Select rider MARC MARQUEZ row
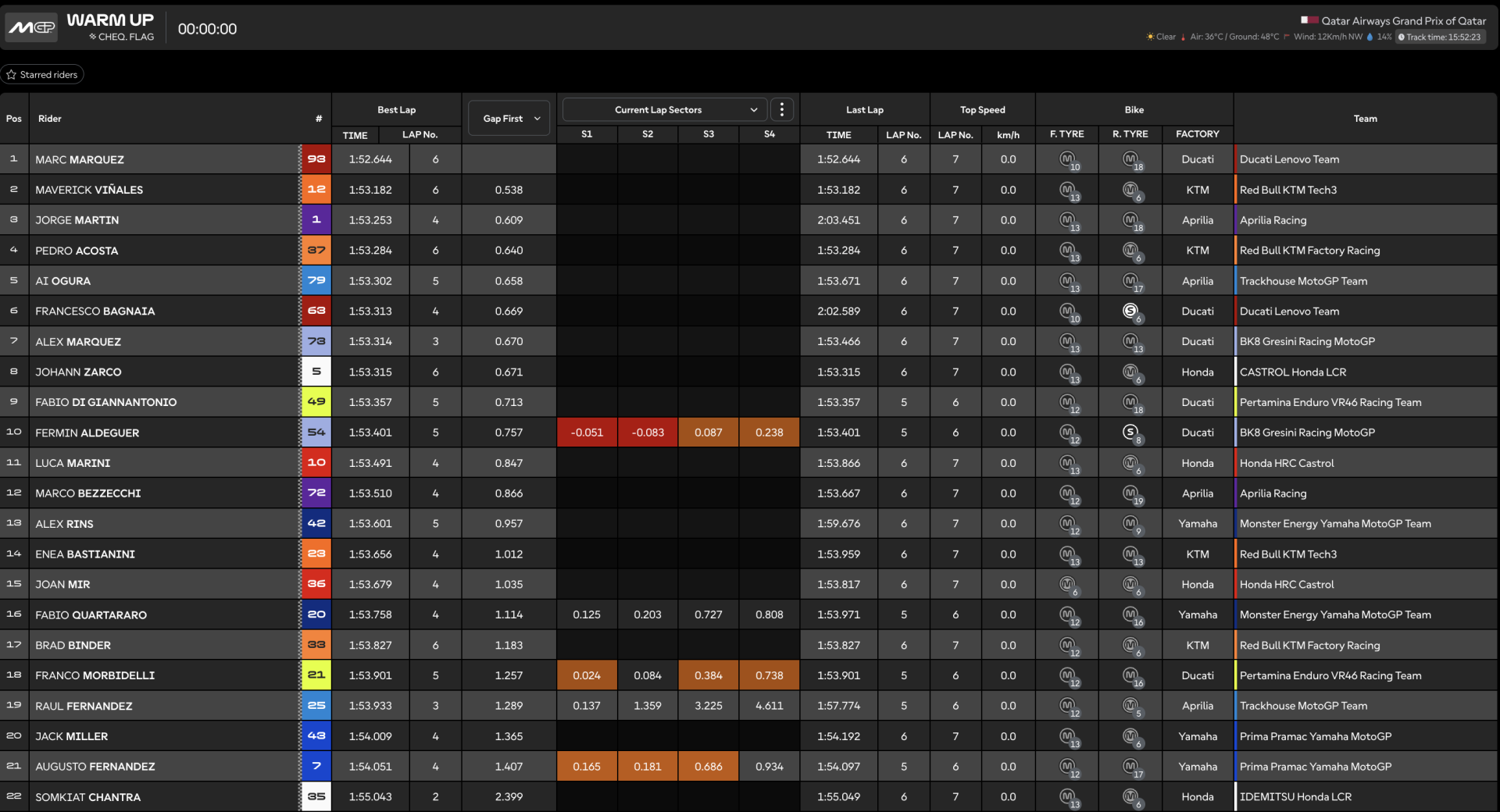Image resolution: width=1500 pixels, height=812 pixels. point(750,159)
